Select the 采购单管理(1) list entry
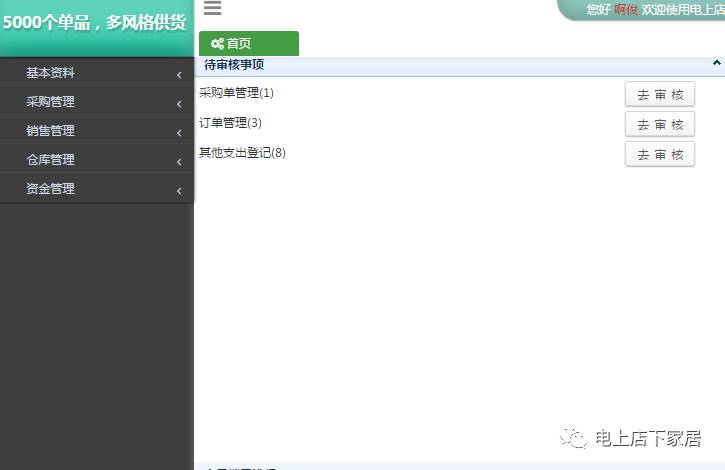Viewport: 725px width, 470px height. (236, 93)
